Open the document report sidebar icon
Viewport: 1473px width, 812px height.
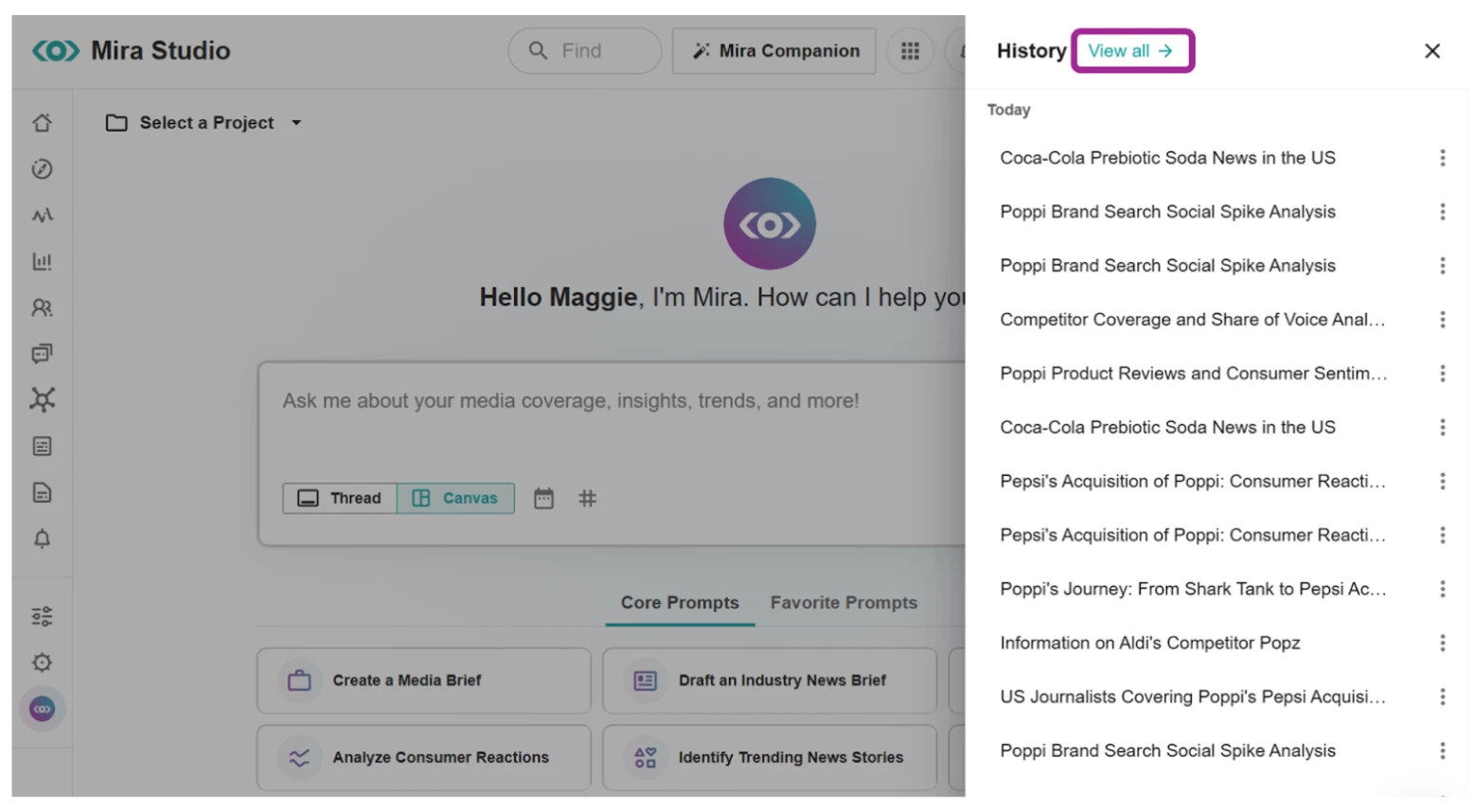(x=42, y=492)
